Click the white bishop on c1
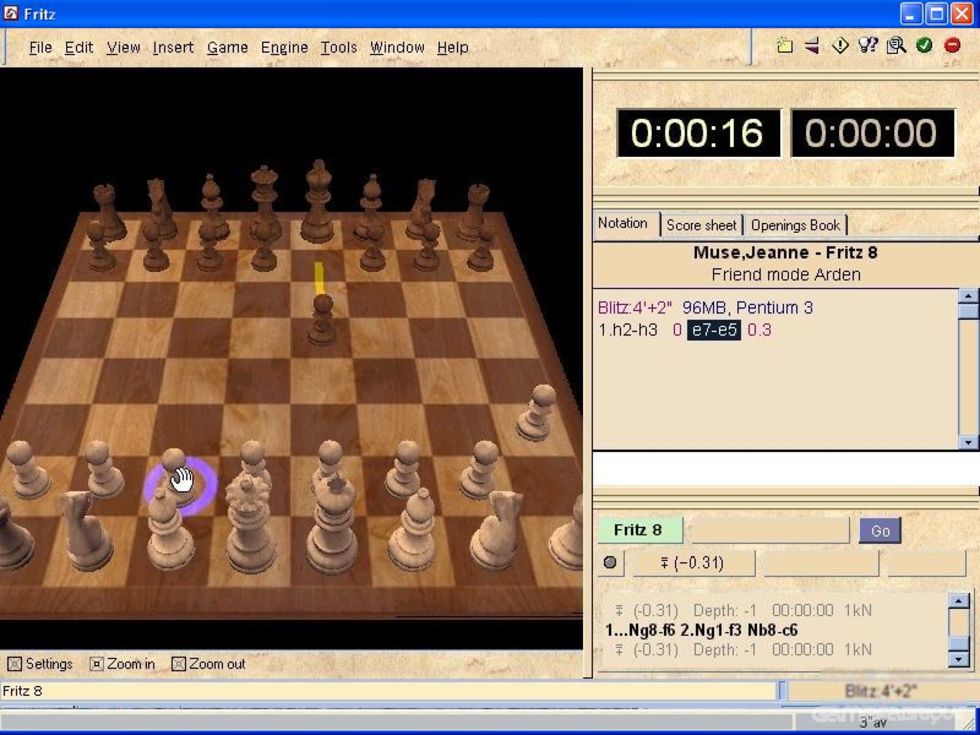Viewport: 980px width, 735px height. pos(169,532)
